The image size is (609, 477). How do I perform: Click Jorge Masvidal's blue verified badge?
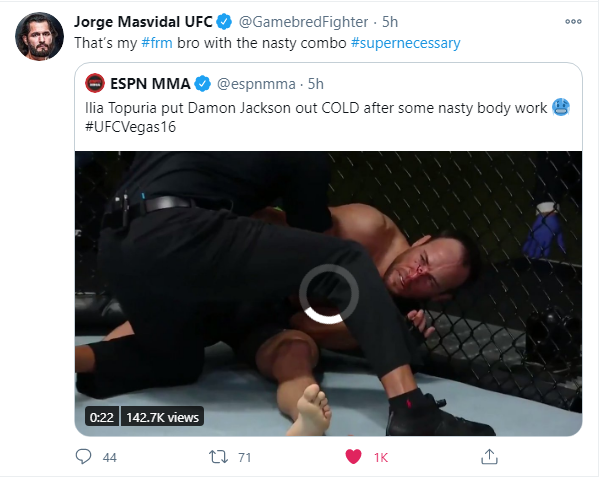pyautogui.click(x=224, y=22)
